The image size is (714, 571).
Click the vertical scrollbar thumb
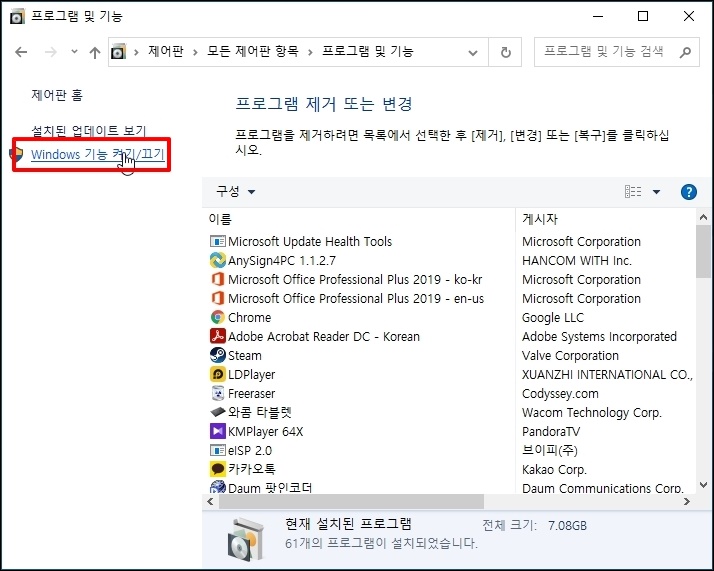coord(704,252)
